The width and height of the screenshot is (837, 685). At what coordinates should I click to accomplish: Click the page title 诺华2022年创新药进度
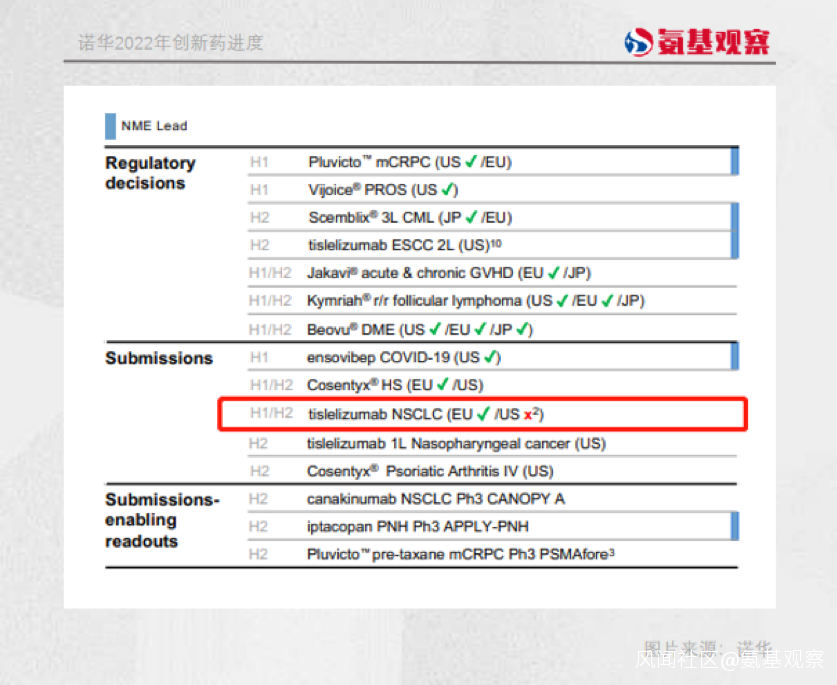171,43
